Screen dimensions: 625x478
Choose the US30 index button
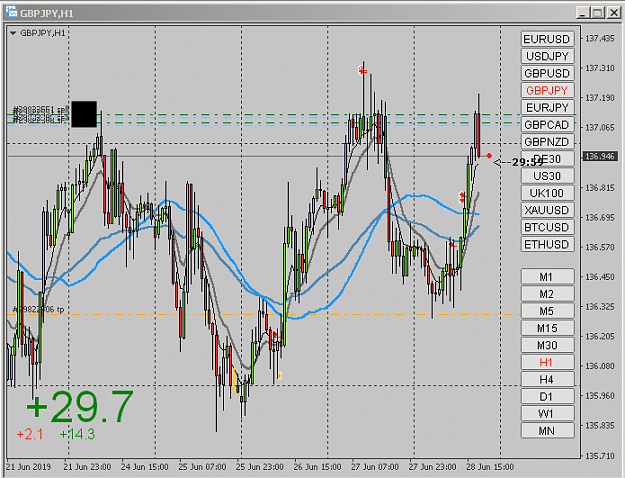tap(547, 176)
